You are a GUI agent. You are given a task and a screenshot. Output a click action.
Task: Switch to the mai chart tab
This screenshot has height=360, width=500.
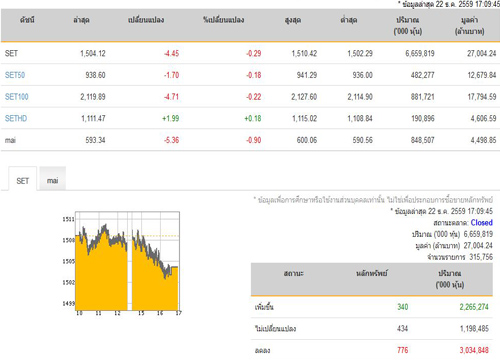(x=52, y=180)
